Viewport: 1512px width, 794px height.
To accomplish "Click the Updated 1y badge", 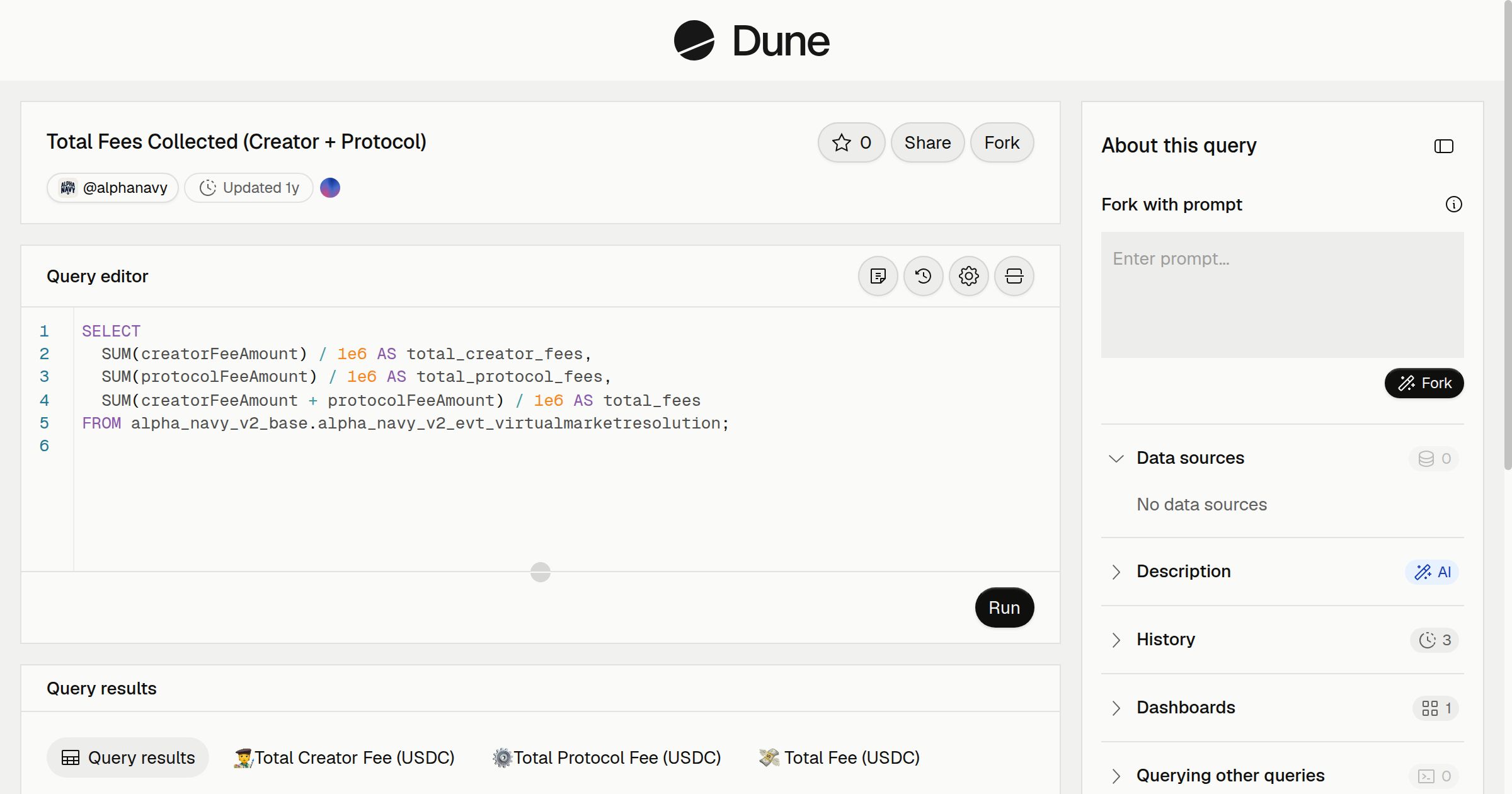I will [x=249, y=188].
